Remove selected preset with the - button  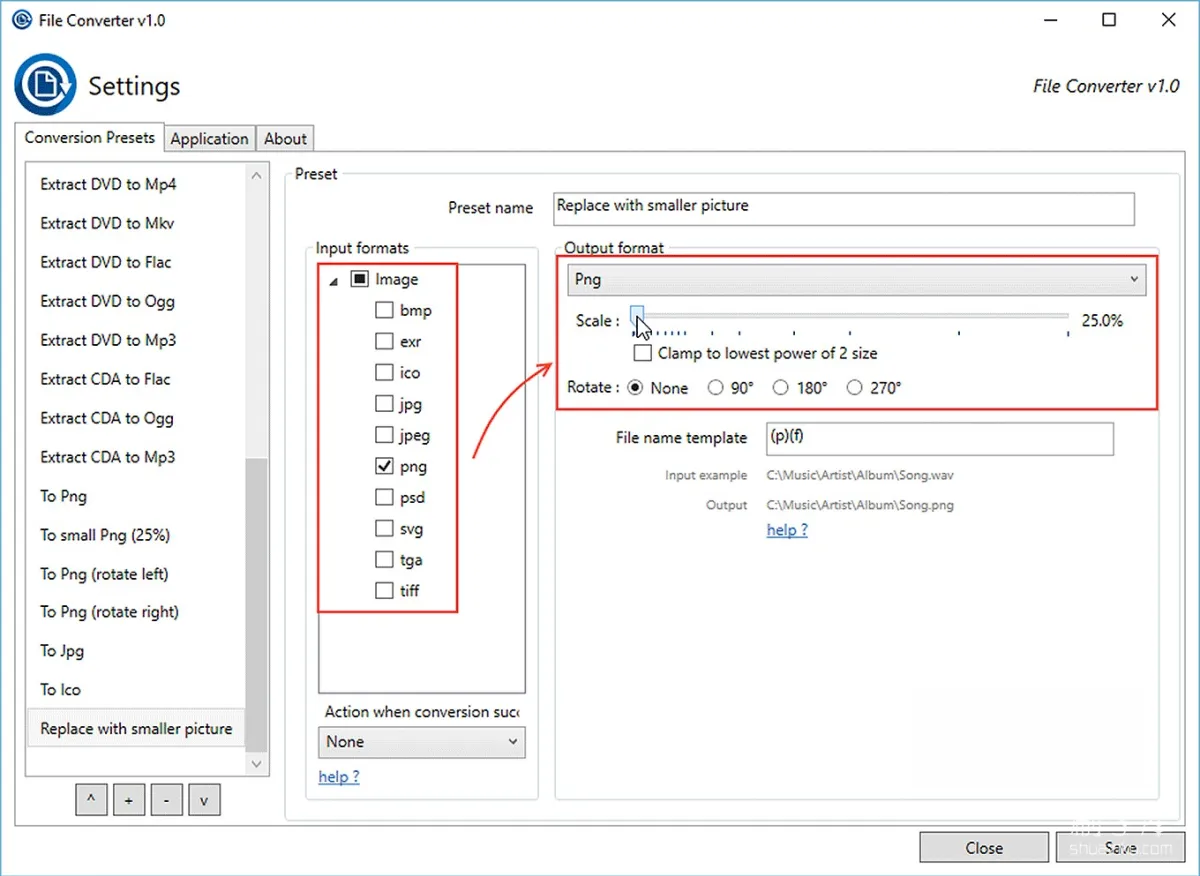coord(166,799)
